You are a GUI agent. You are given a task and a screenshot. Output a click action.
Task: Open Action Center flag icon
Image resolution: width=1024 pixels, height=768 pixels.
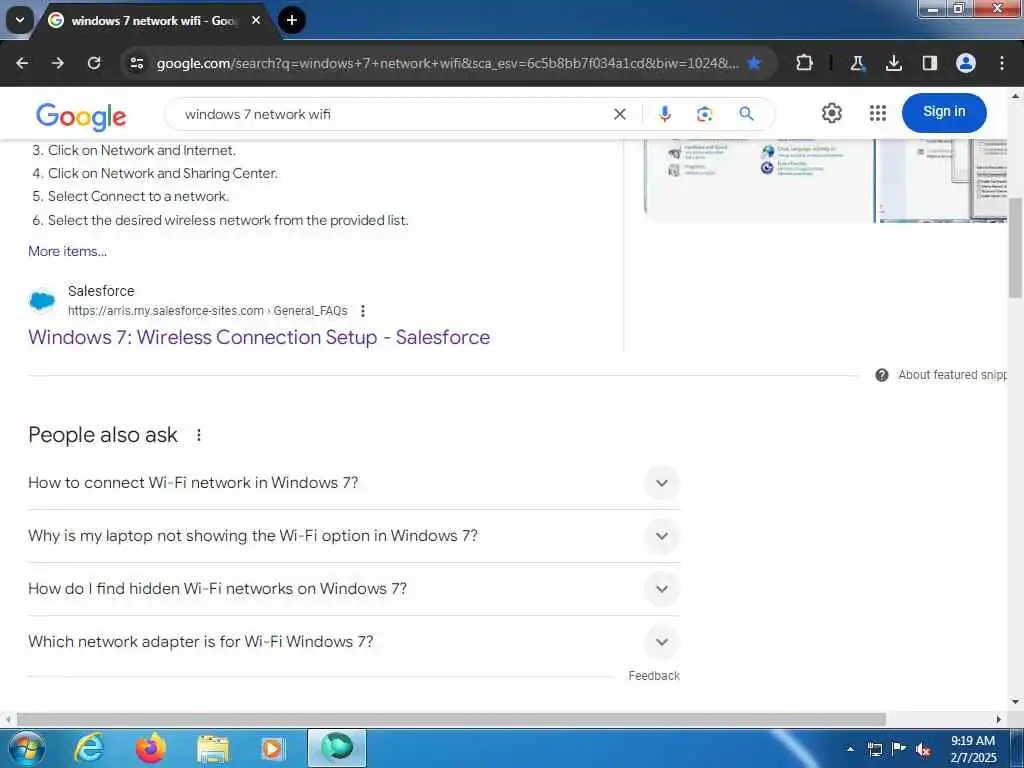pos(899,748)
